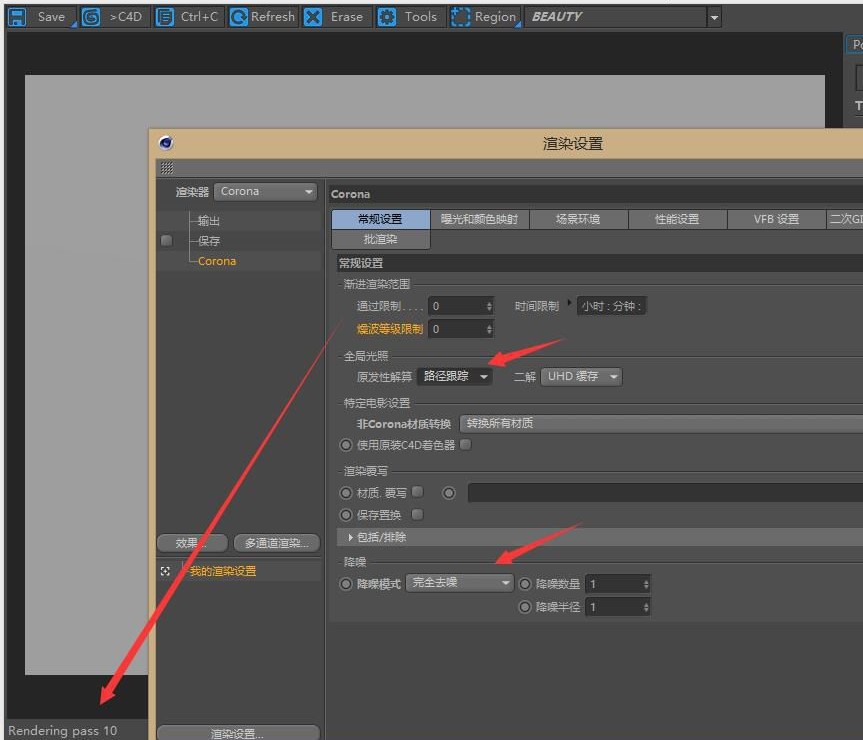Select 保存 in the settings tree
The height and width of the screenshot is (740, 863).
point(209,241)
